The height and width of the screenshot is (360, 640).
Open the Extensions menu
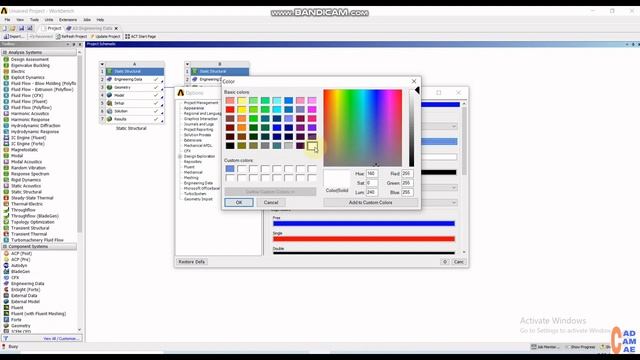68,20
